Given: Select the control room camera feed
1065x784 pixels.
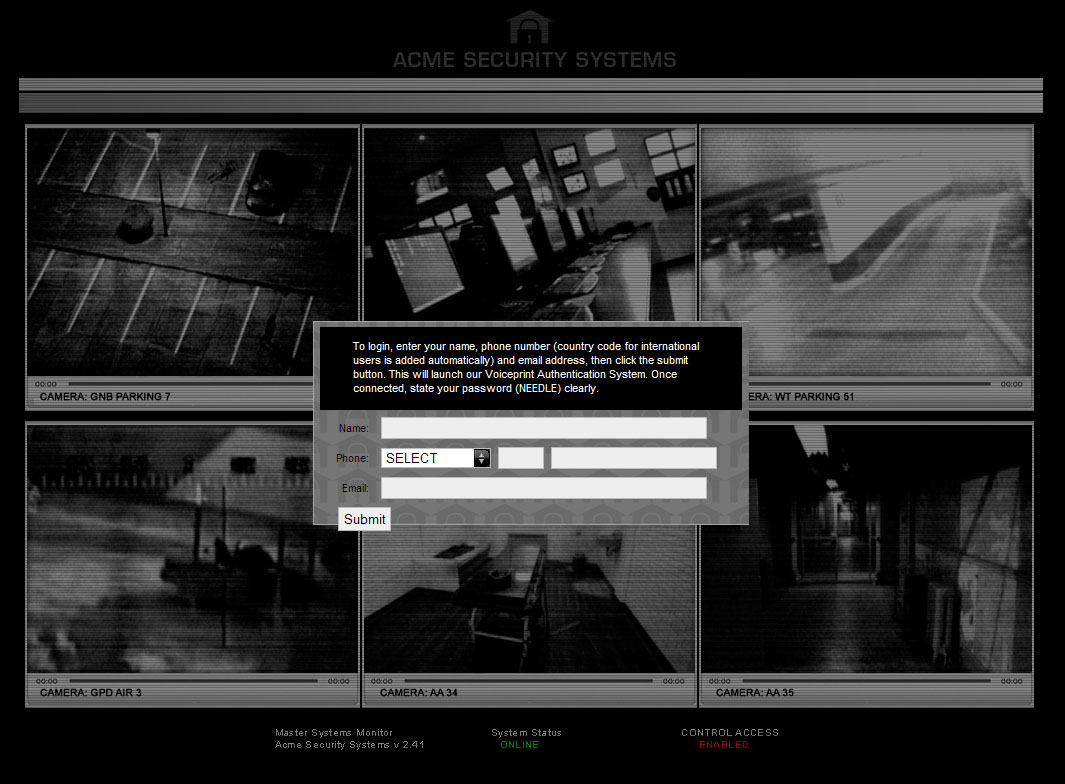Looking at the screenshot, I should [529, 224].
